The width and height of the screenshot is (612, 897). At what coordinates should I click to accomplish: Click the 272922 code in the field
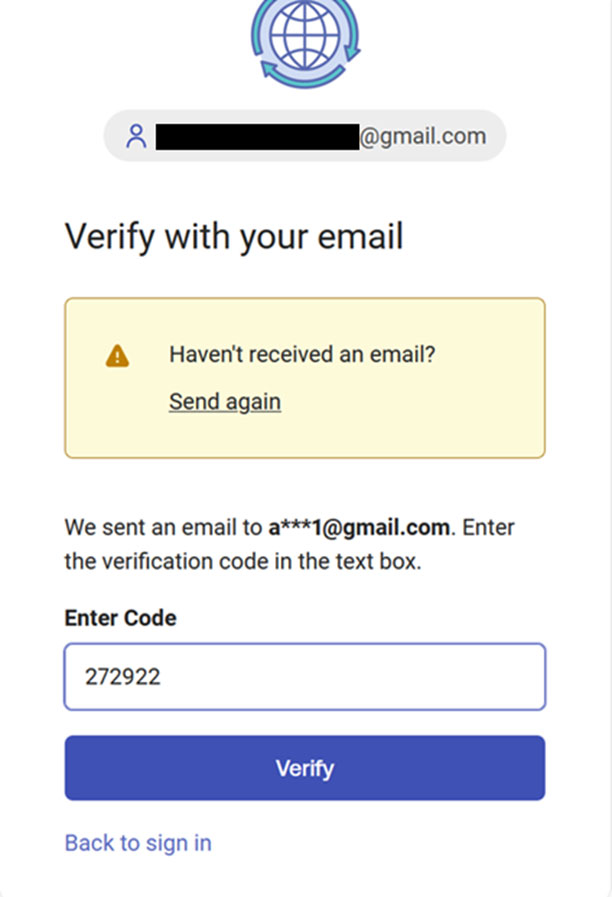pyautogui.click(x=123, y=677)
